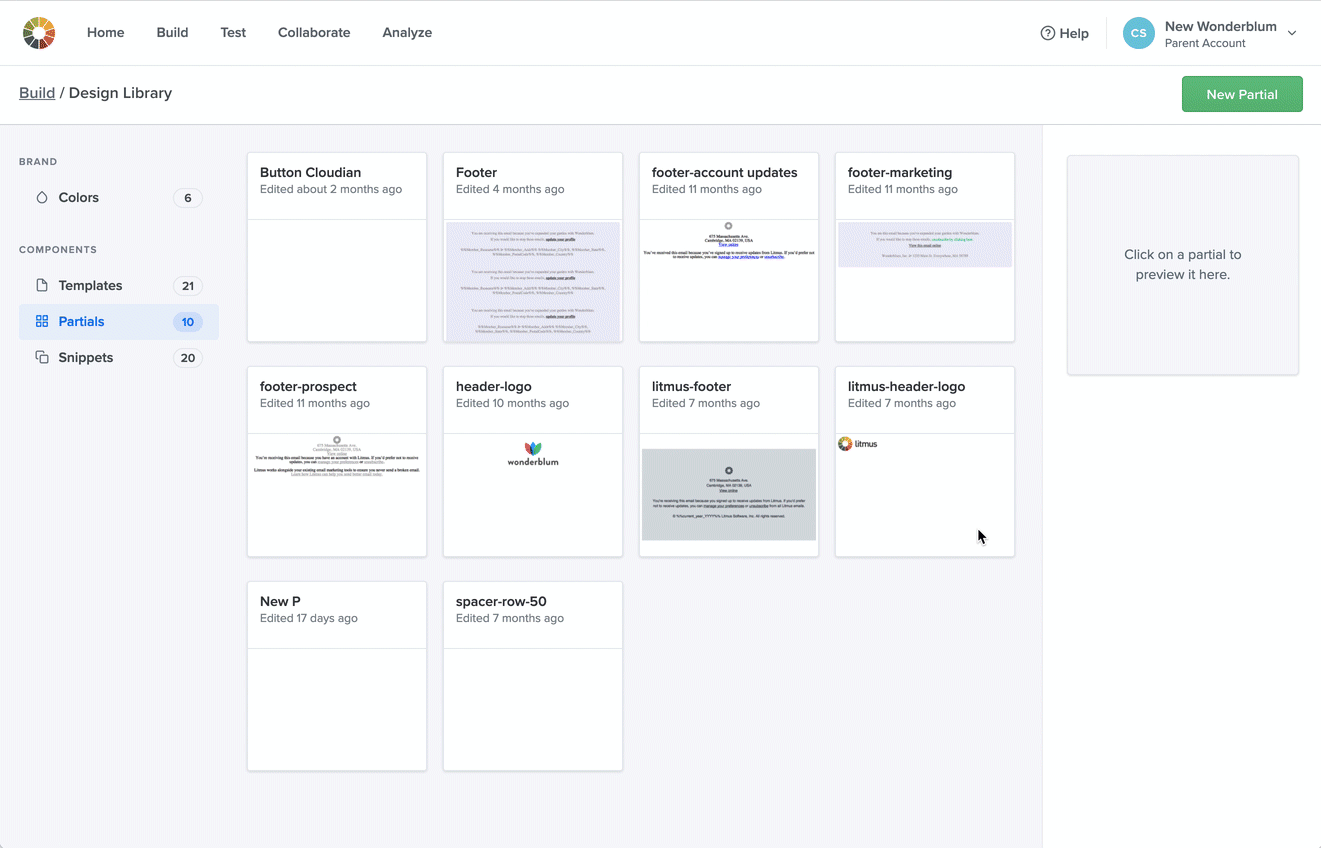Click the wonderblum logo in header-logo card
This screenshot has height=848, width=1321.
pos(533,454)
